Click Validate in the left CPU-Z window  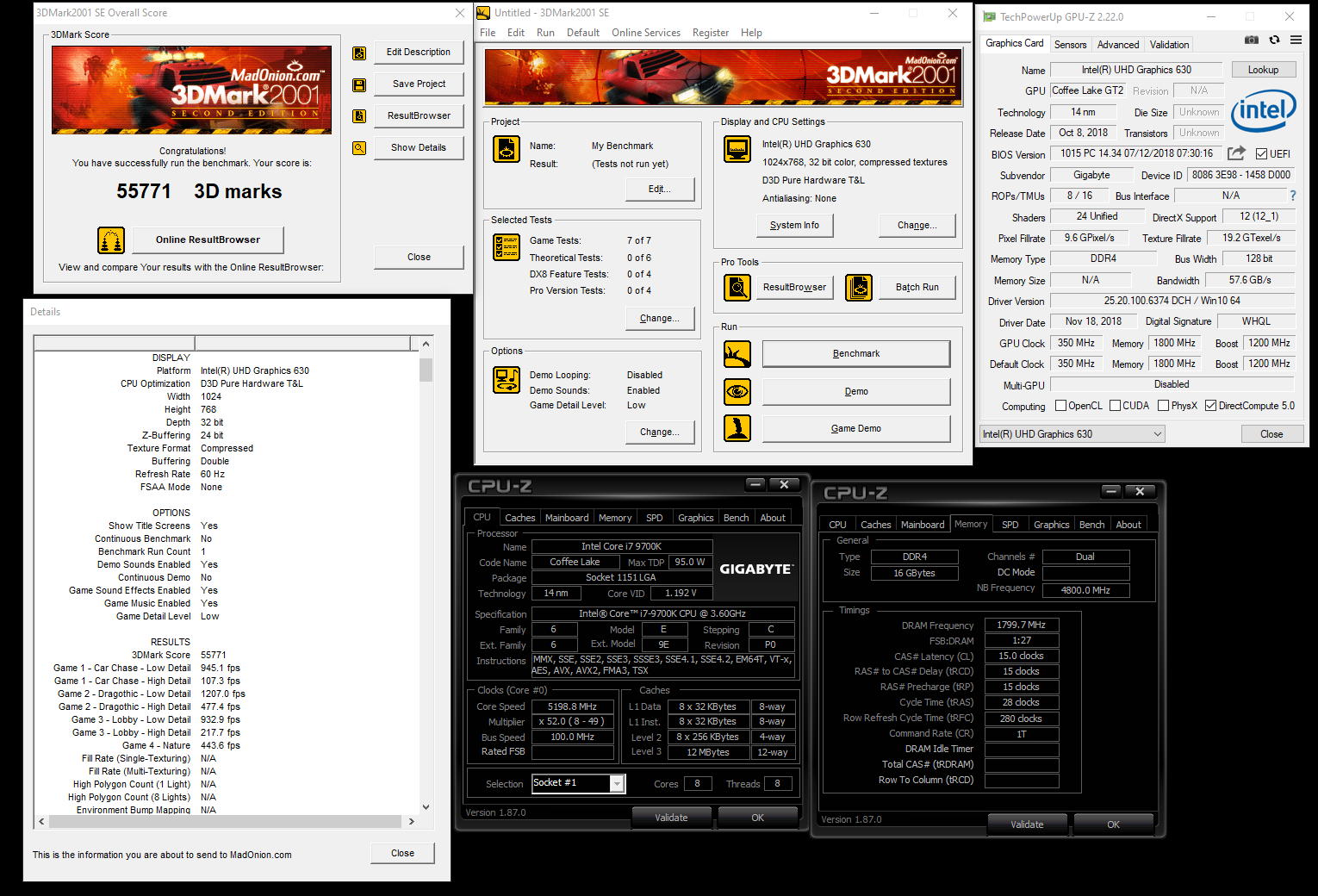coord(671,818)
